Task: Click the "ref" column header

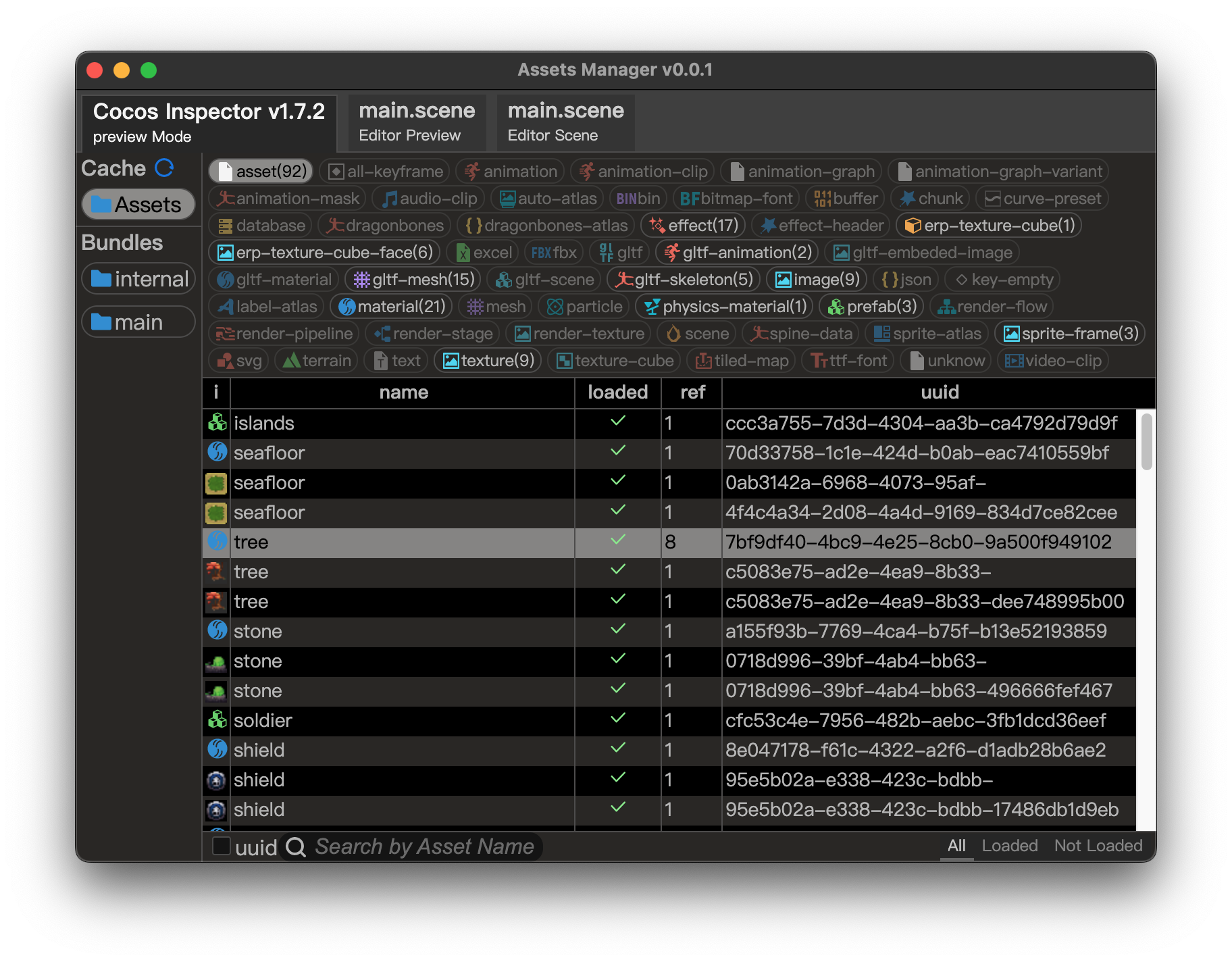Action: [x=692, y=393]
